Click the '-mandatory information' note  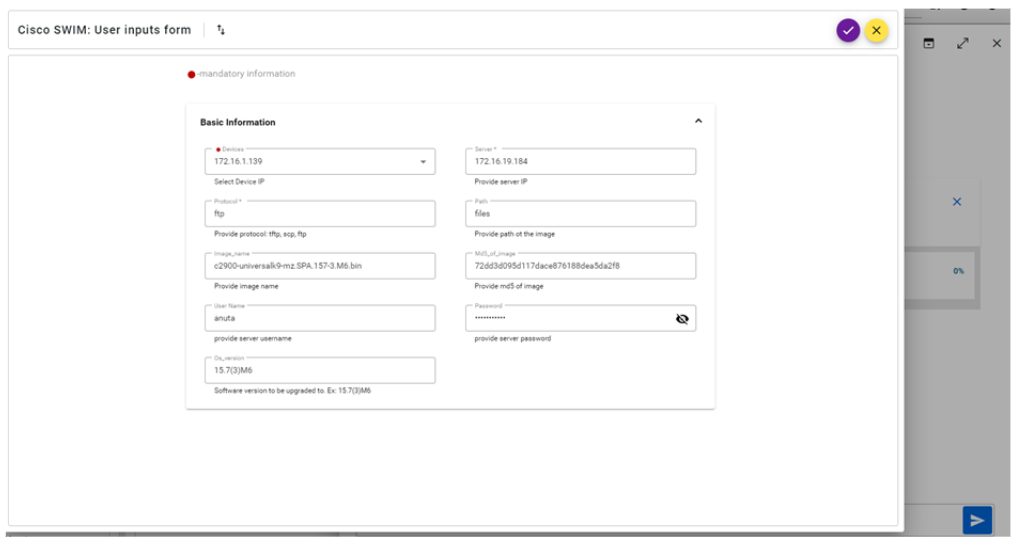click(x=246, y=74)
